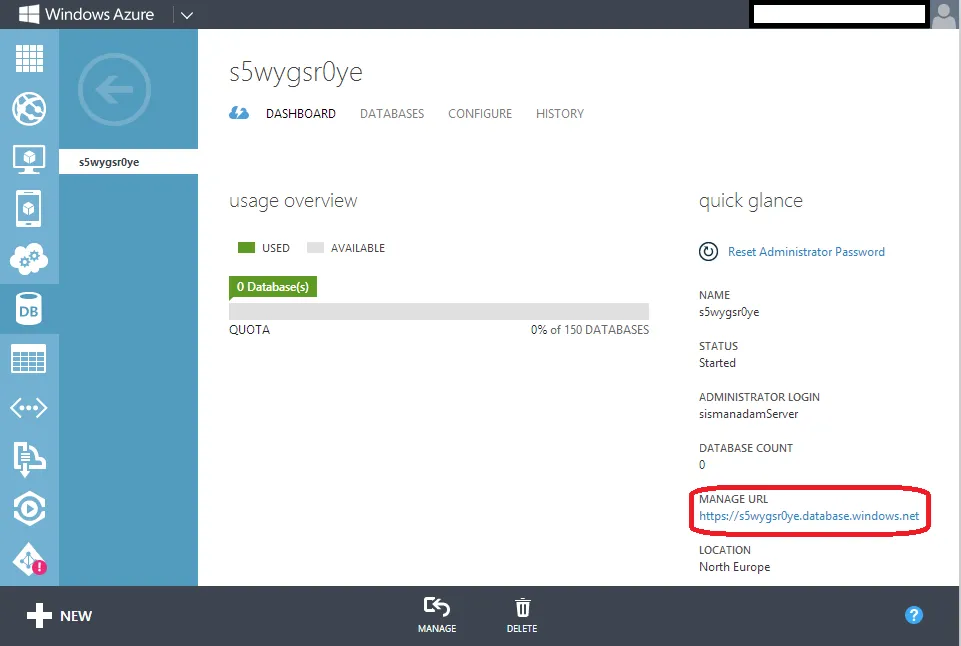Click the gray AVAILABLE legend swatch

315,248
